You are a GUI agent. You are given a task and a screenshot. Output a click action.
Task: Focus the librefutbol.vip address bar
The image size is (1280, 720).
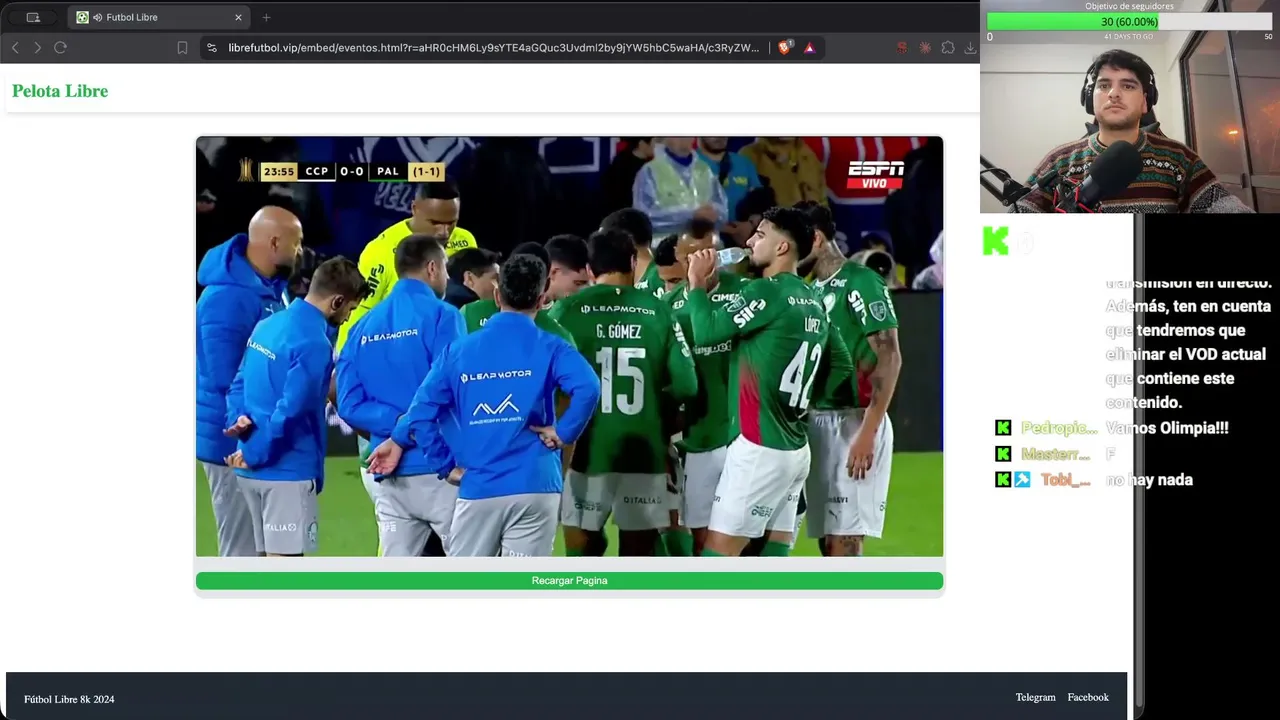pos(493,47)
